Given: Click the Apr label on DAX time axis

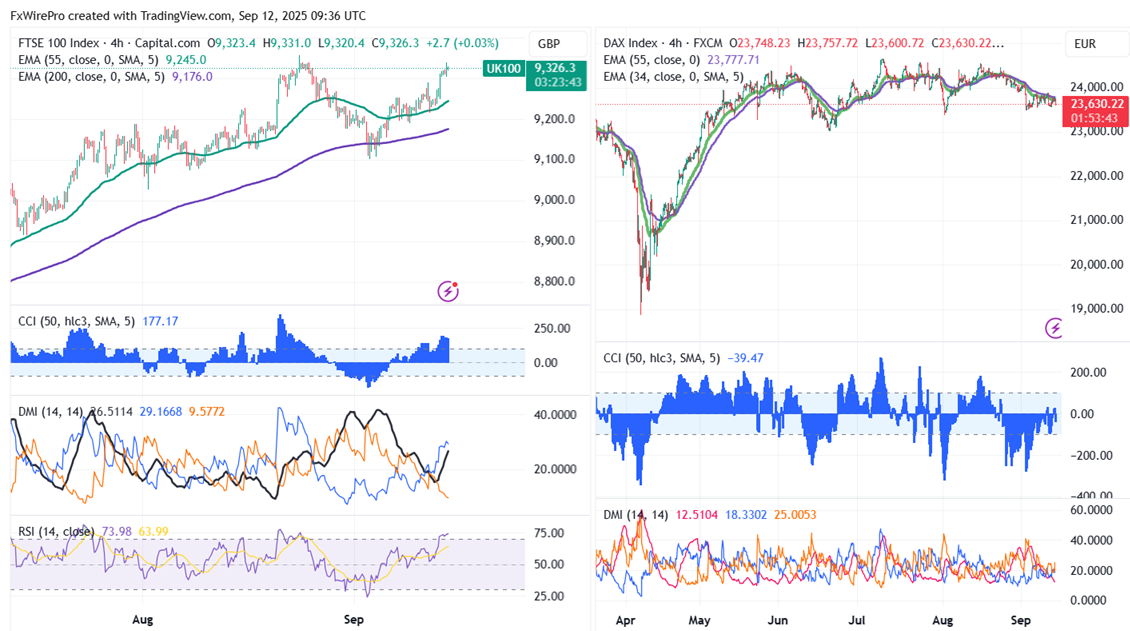Looking at the screenshot, I should click(x=626, y=620).
